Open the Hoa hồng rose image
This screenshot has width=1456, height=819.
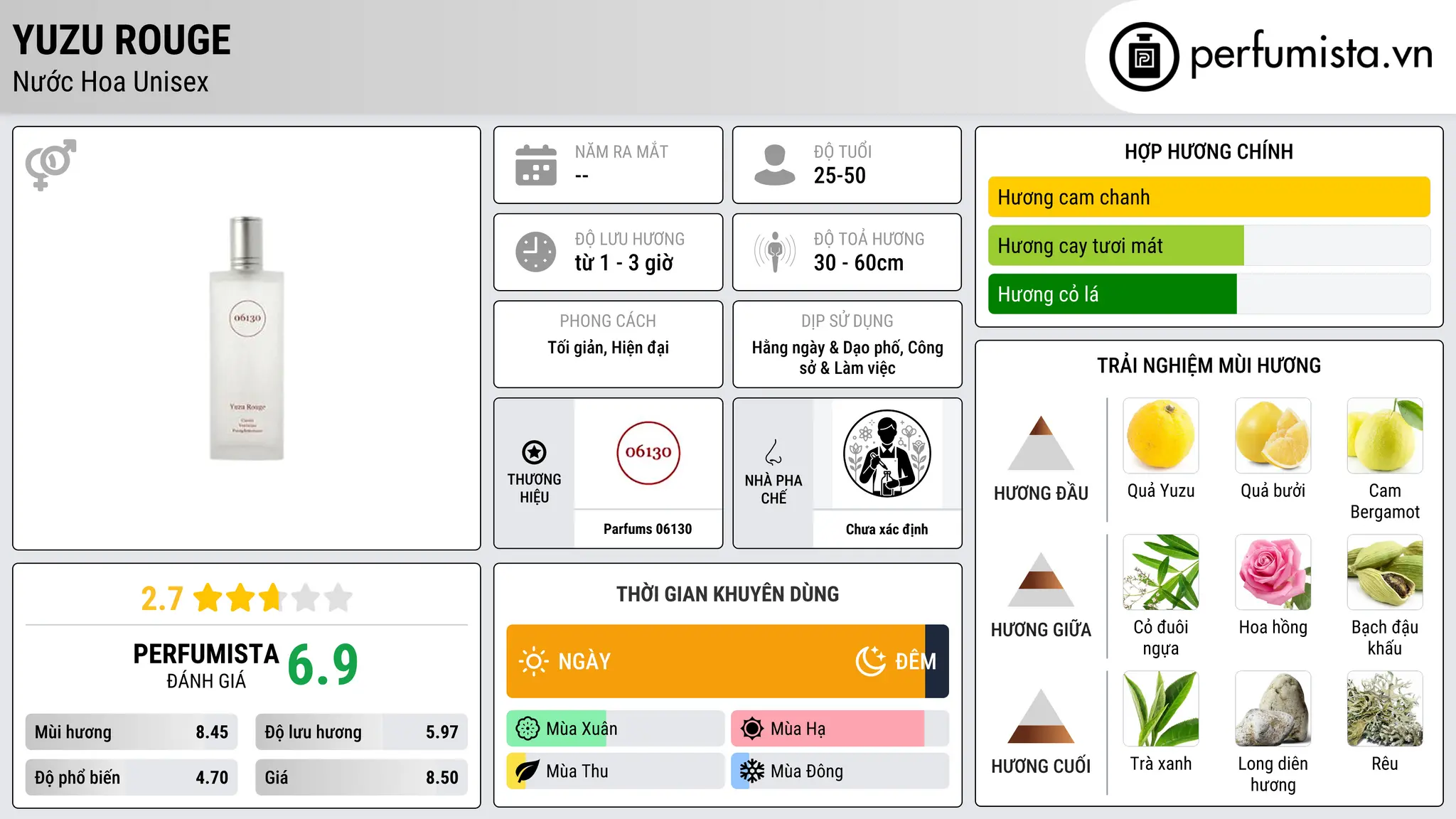[1273, 572]
